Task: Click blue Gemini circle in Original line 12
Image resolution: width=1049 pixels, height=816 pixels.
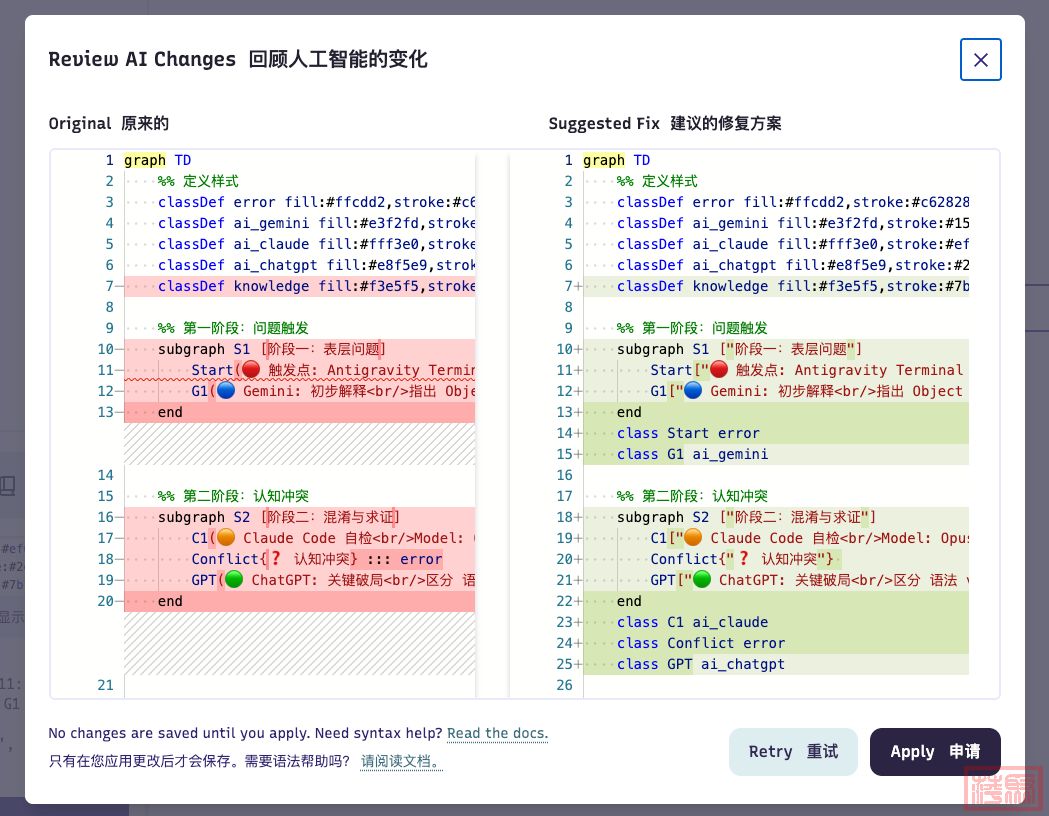Action: click(226, 391)
